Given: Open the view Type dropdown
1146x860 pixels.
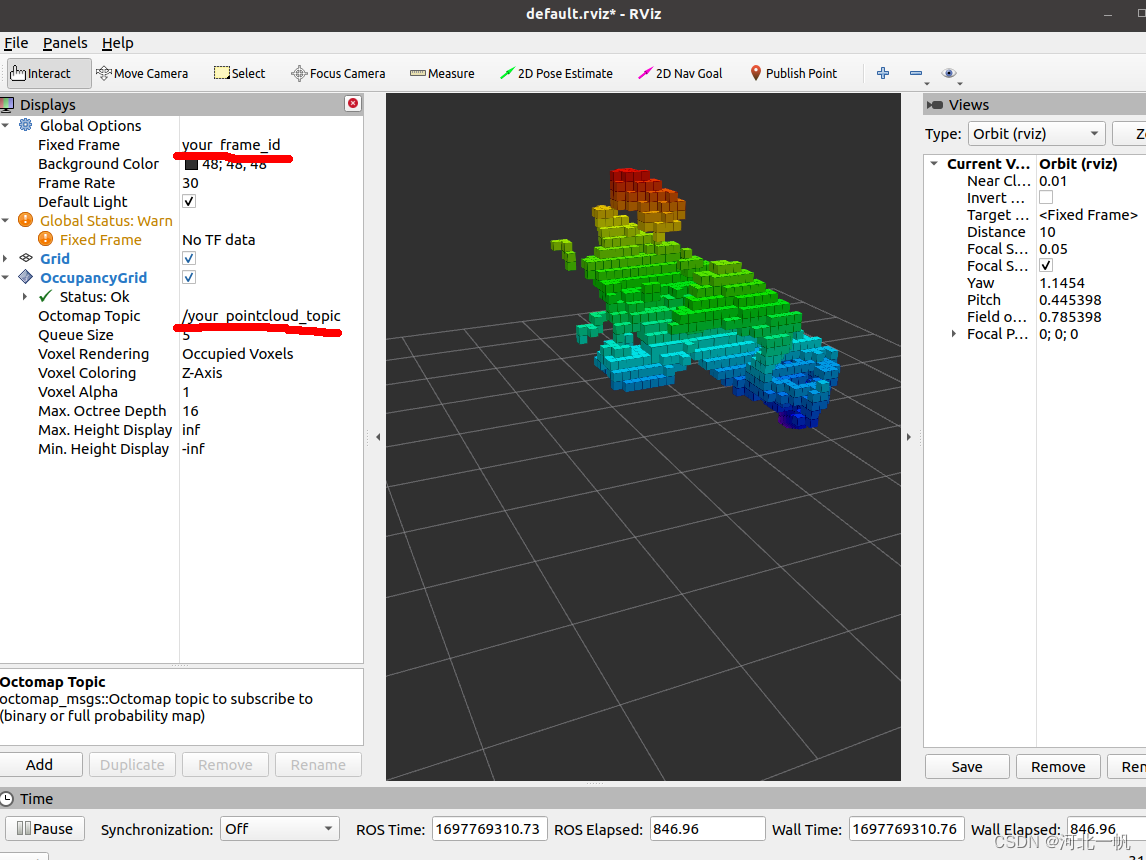Looking at the screenshot, I should (x=1036, y=134).
